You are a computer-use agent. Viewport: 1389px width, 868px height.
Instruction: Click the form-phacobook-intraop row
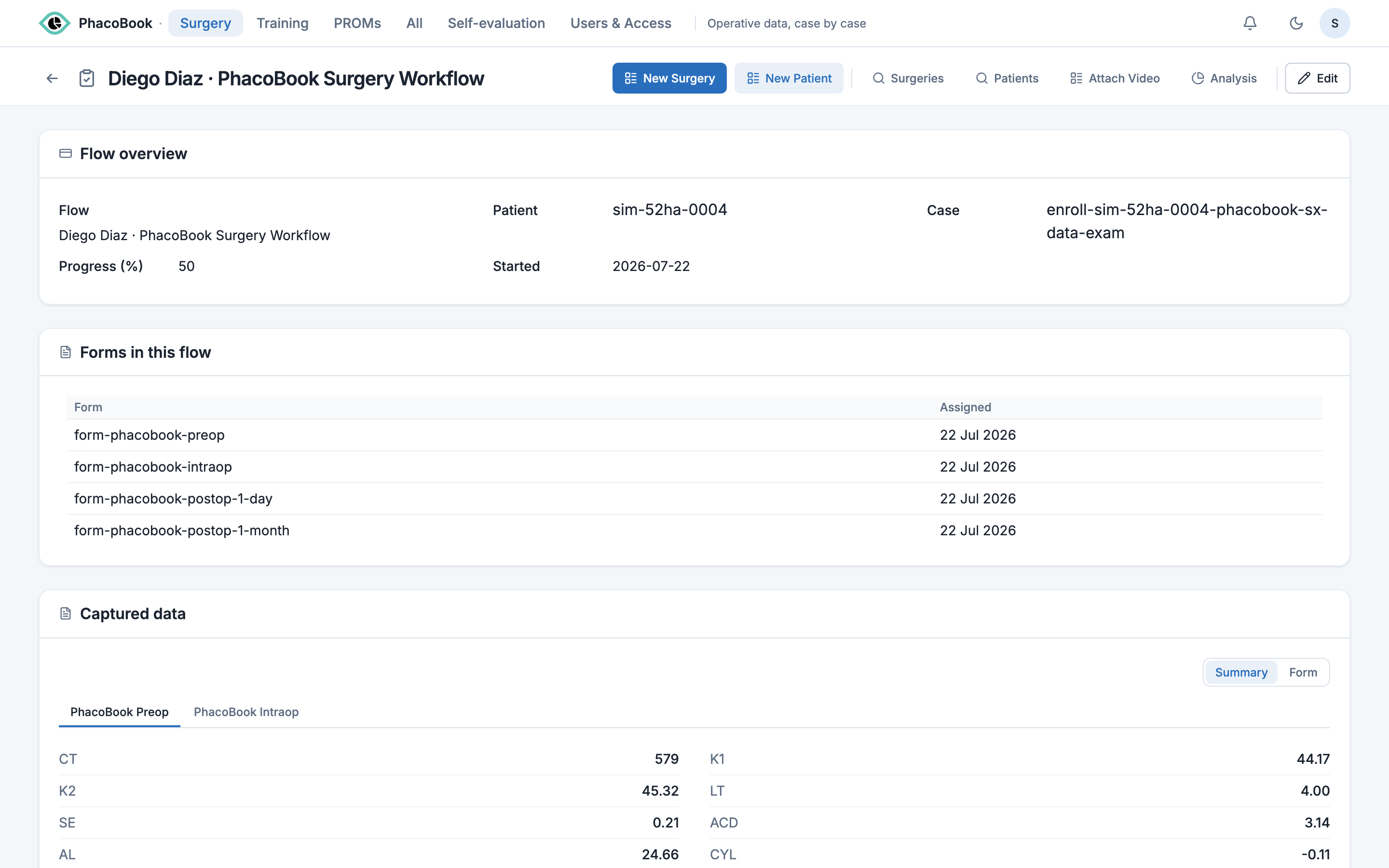pos(694,467)
